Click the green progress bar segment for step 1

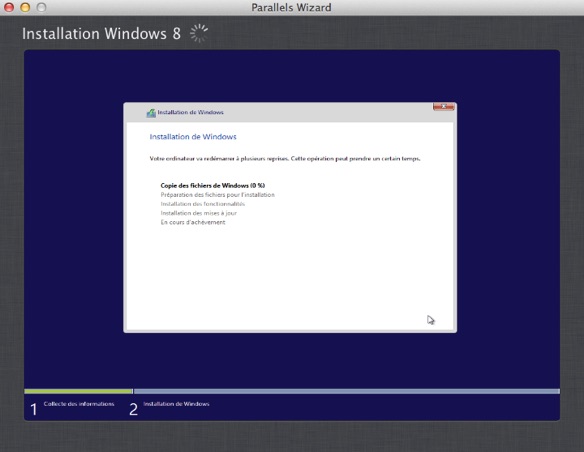tap(78, 391)
